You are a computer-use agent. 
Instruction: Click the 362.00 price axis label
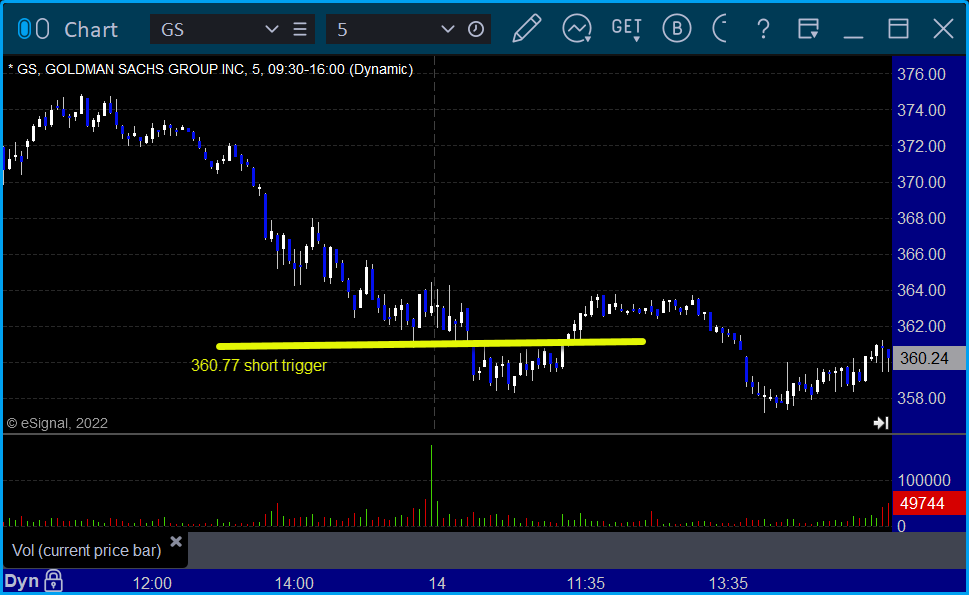[921, 326]
